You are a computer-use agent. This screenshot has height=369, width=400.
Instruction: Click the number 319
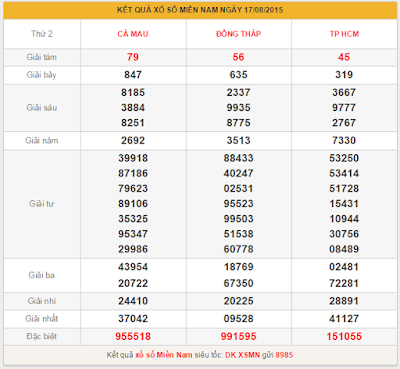pos(344,75)
